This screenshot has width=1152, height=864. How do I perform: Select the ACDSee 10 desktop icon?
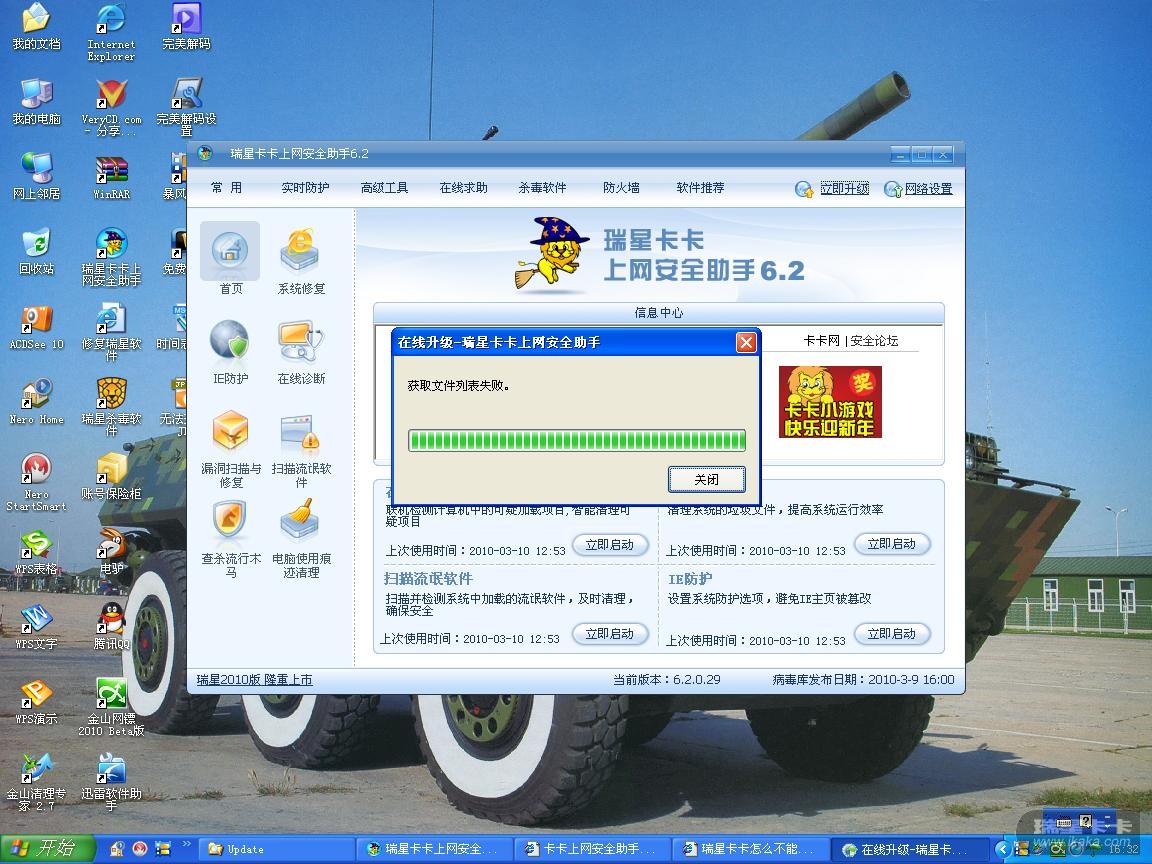point(36,322)
